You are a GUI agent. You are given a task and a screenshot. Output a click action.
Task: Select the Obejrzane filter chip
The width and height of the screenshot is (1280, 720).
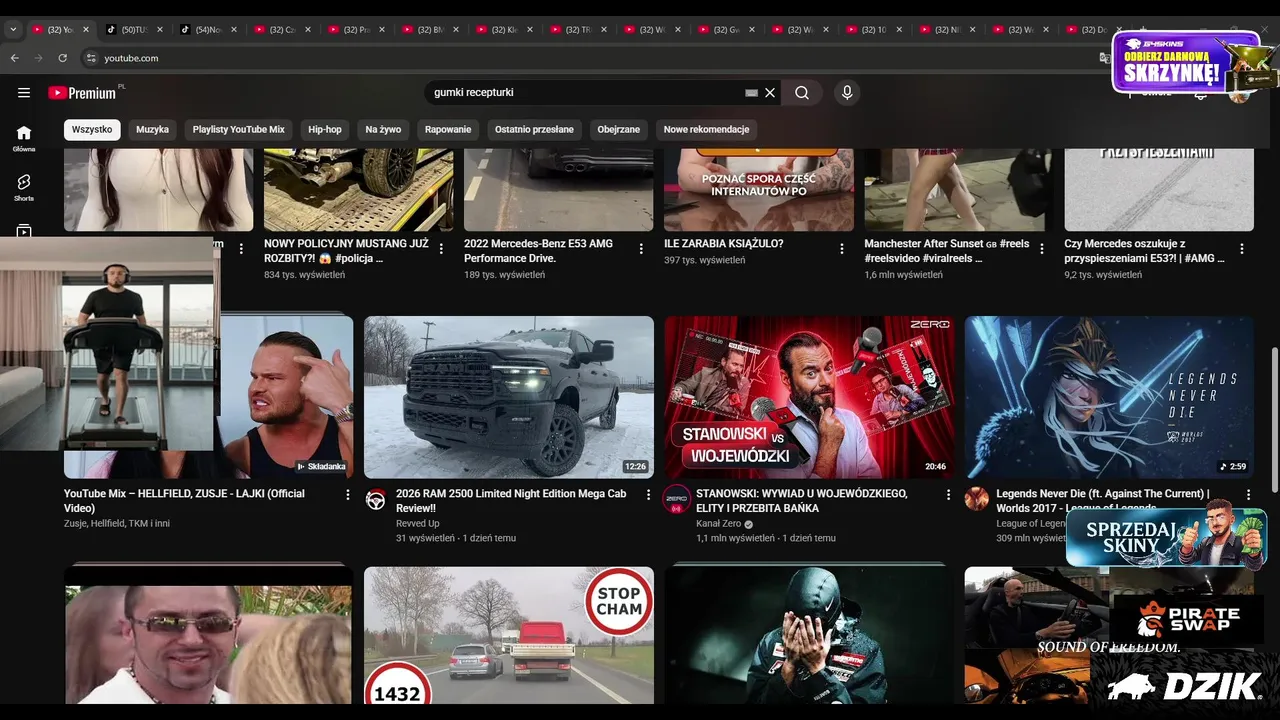[619, 130]
